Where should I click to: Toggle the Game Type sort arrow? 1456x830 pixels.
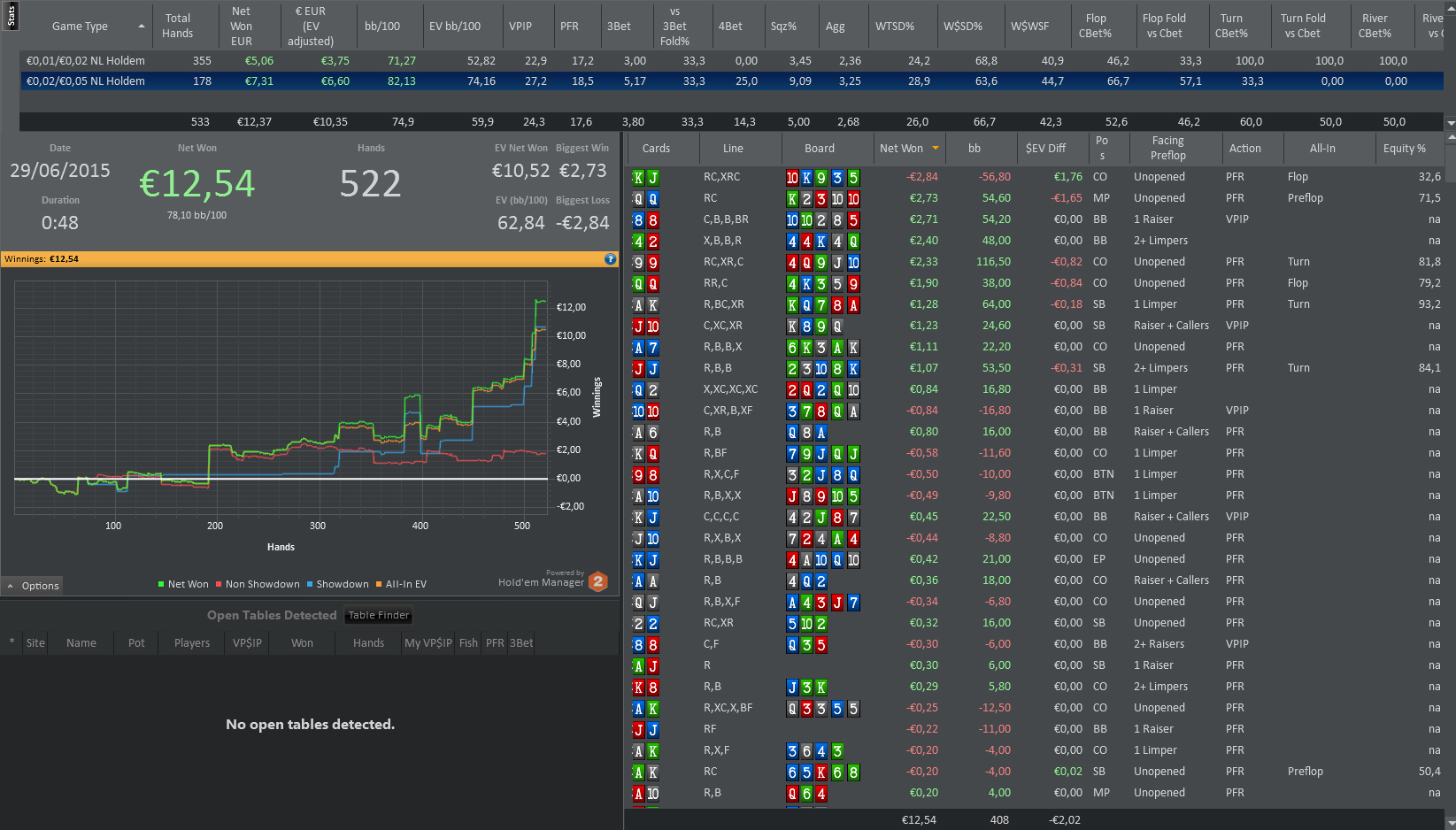tap(142, 27)
